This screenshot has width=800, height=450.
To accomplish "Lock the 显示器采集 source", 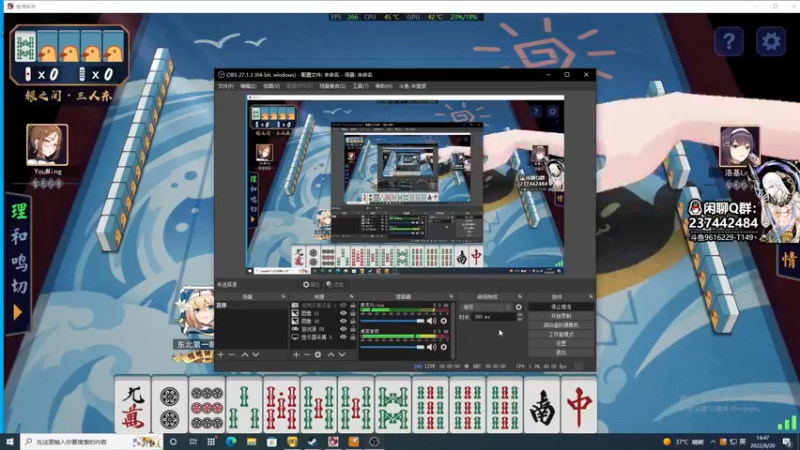I will [353, 337].
